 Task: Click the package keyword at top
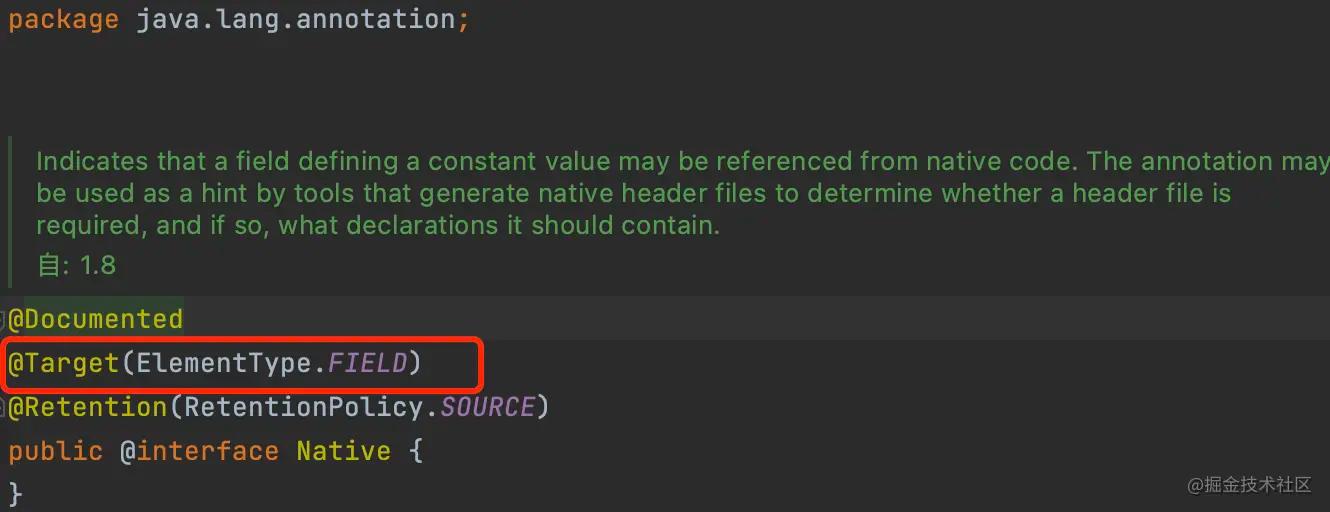click(x=64, y=19)
